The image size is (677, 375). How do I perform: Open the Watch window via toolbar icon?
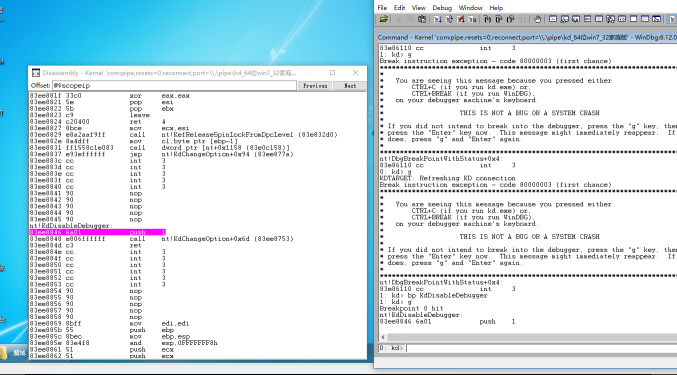pos(564,19)
